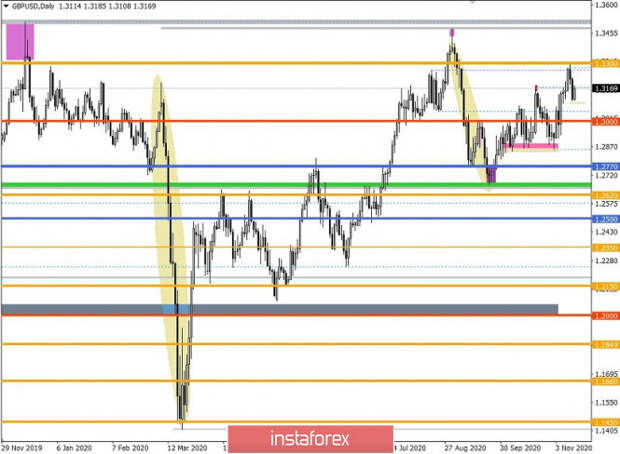
Task: Select the blue 1.2500 level price tag
Action: pyautogui.click(x=606, y=219)
